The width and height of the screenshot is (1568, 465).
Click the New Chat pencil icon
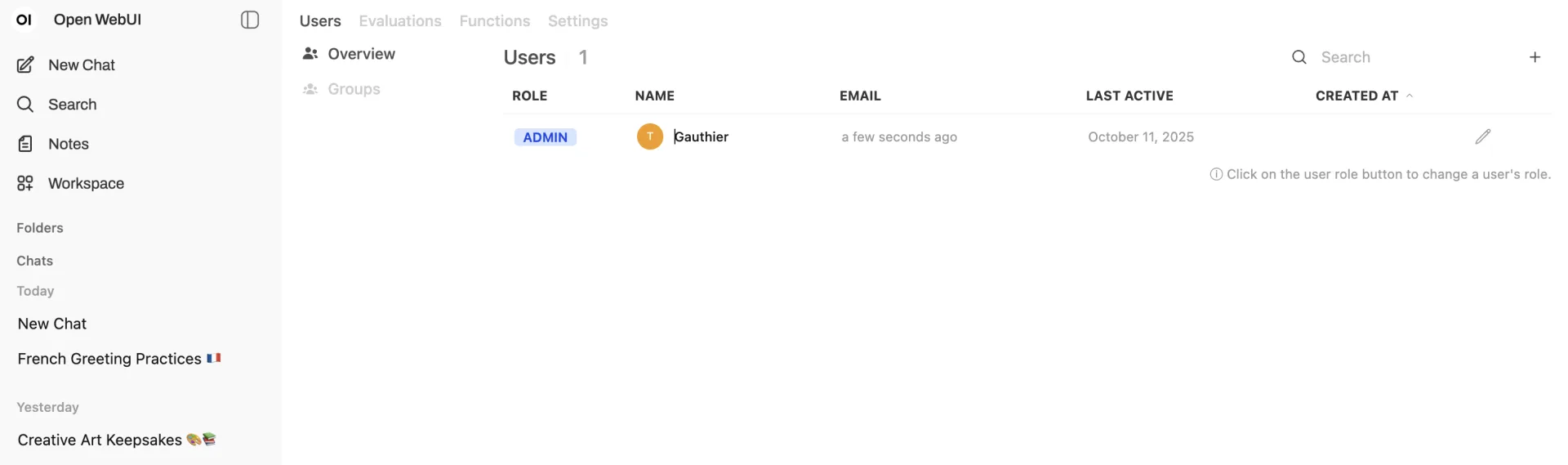25,65
